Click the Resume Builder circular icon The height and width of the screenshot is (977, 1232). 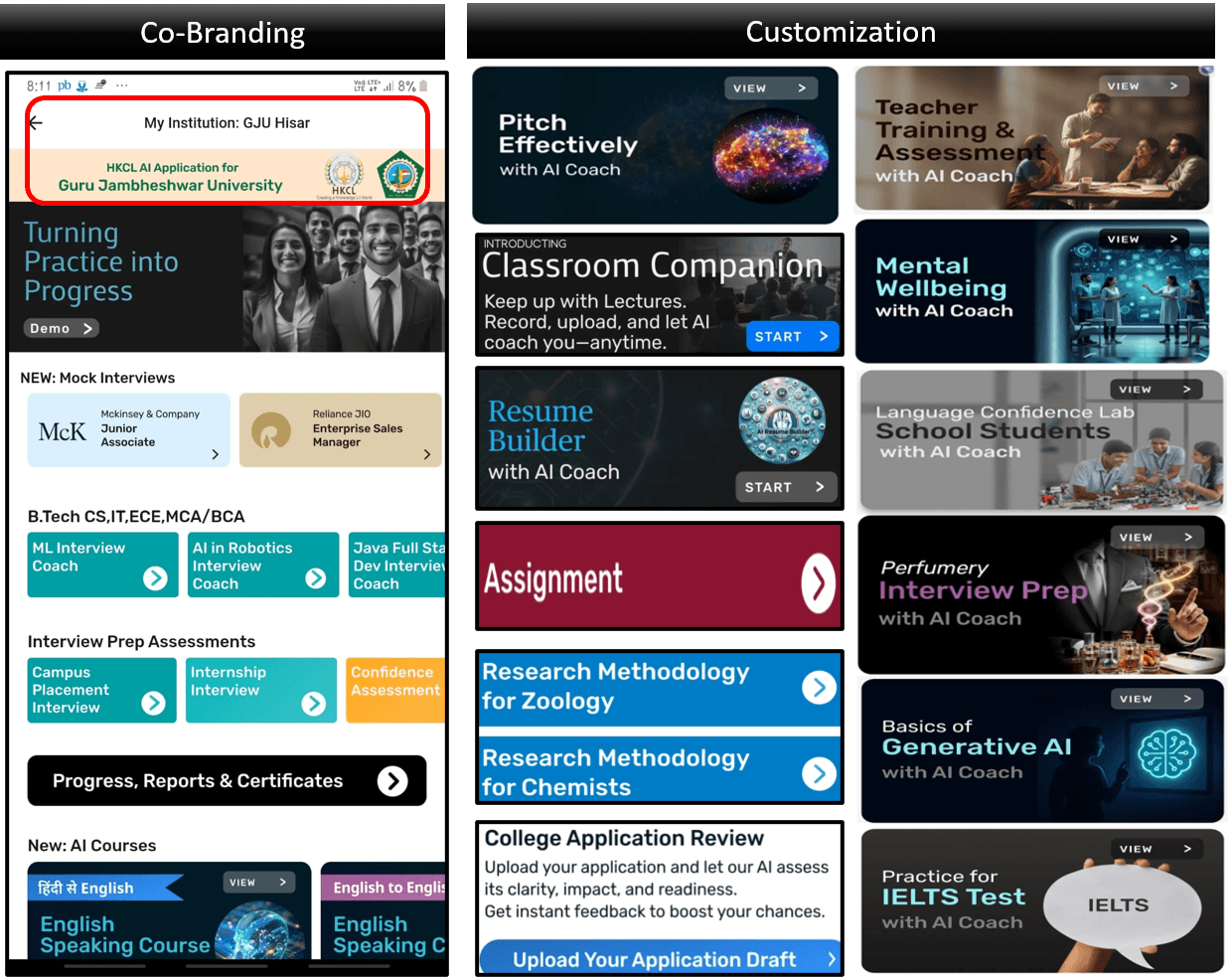pos(782,419)
